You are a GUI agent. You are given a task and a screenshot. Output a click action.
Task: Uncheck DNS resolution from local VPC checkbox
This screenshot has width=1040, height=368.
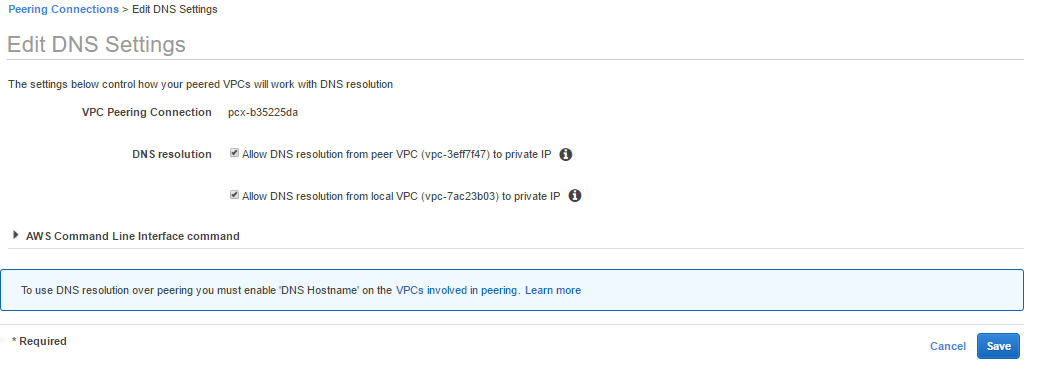[234, 195]
